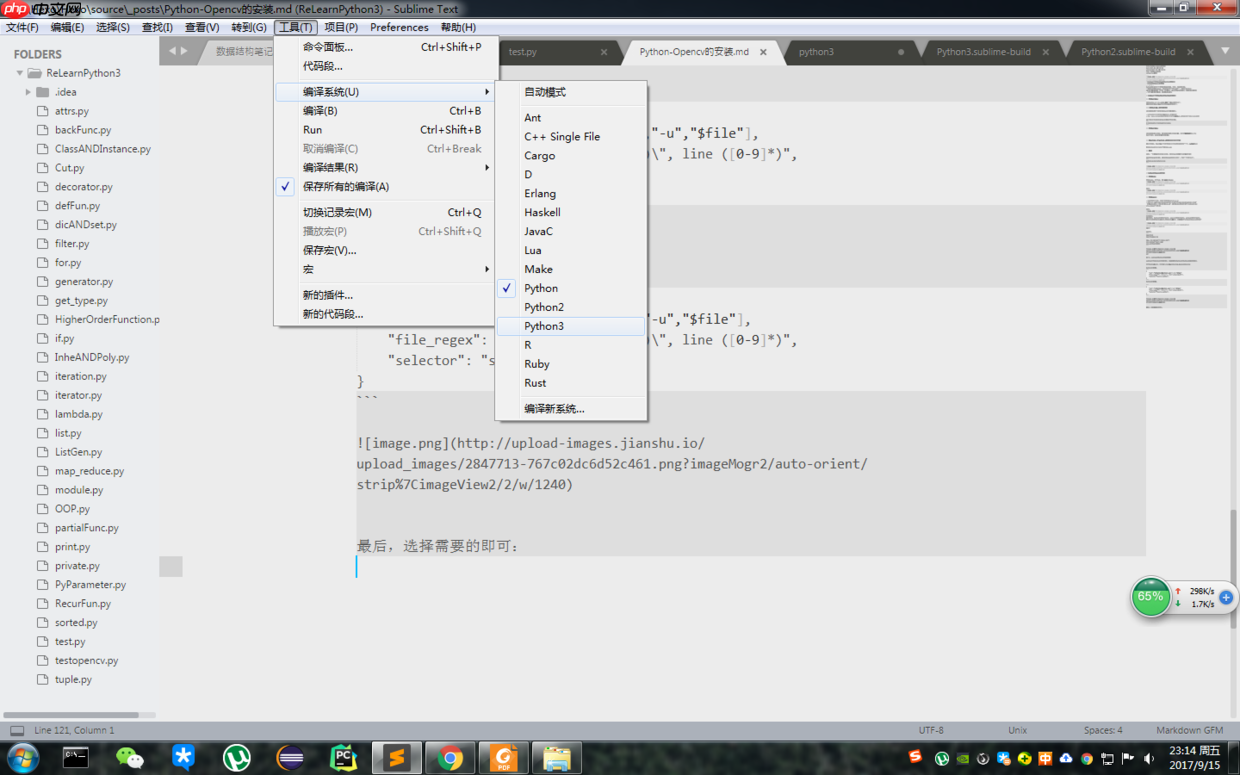Open the Preferences menu

[x=399, y=27]
